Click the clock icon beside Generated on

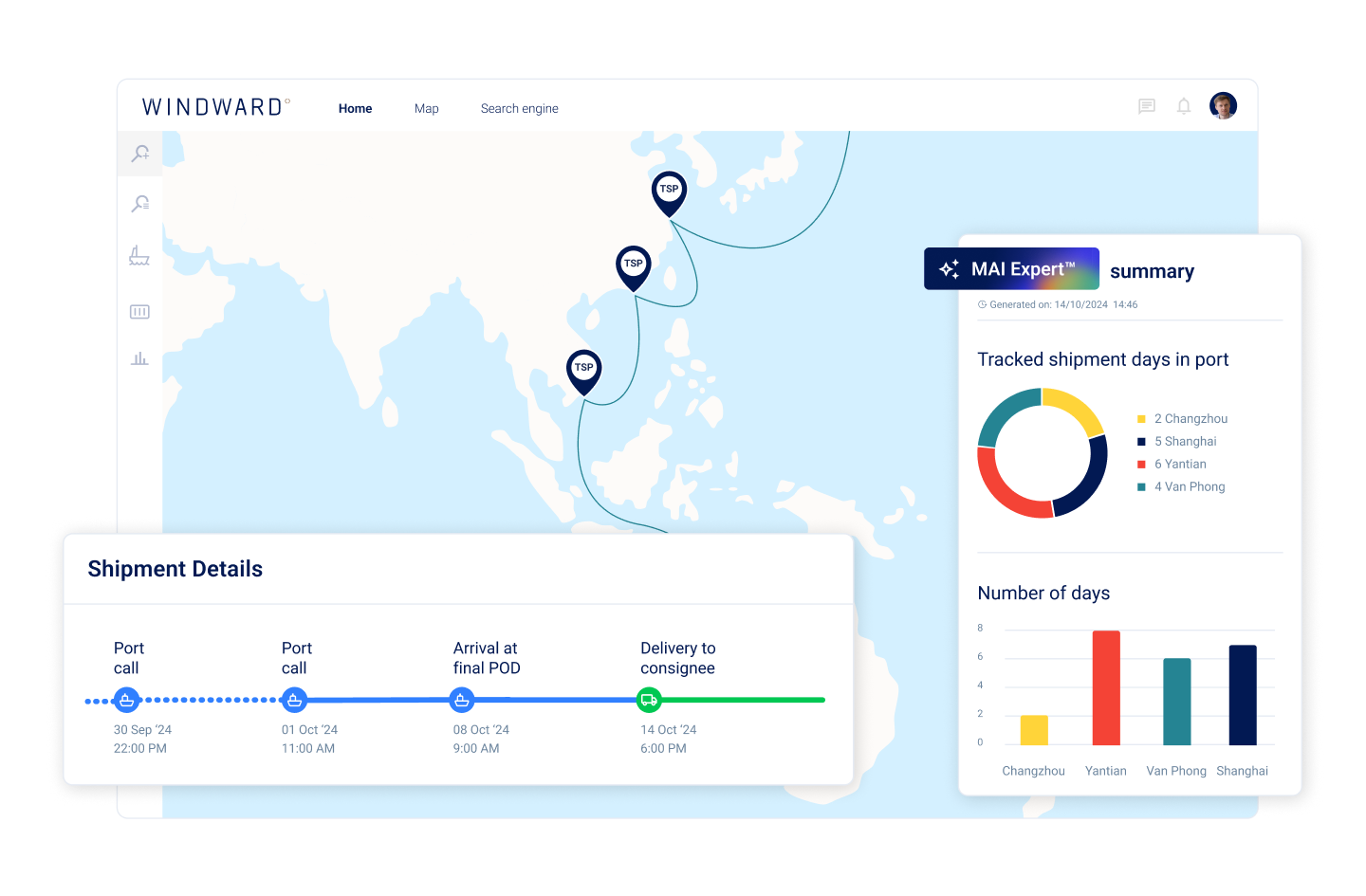coord(982,304)
